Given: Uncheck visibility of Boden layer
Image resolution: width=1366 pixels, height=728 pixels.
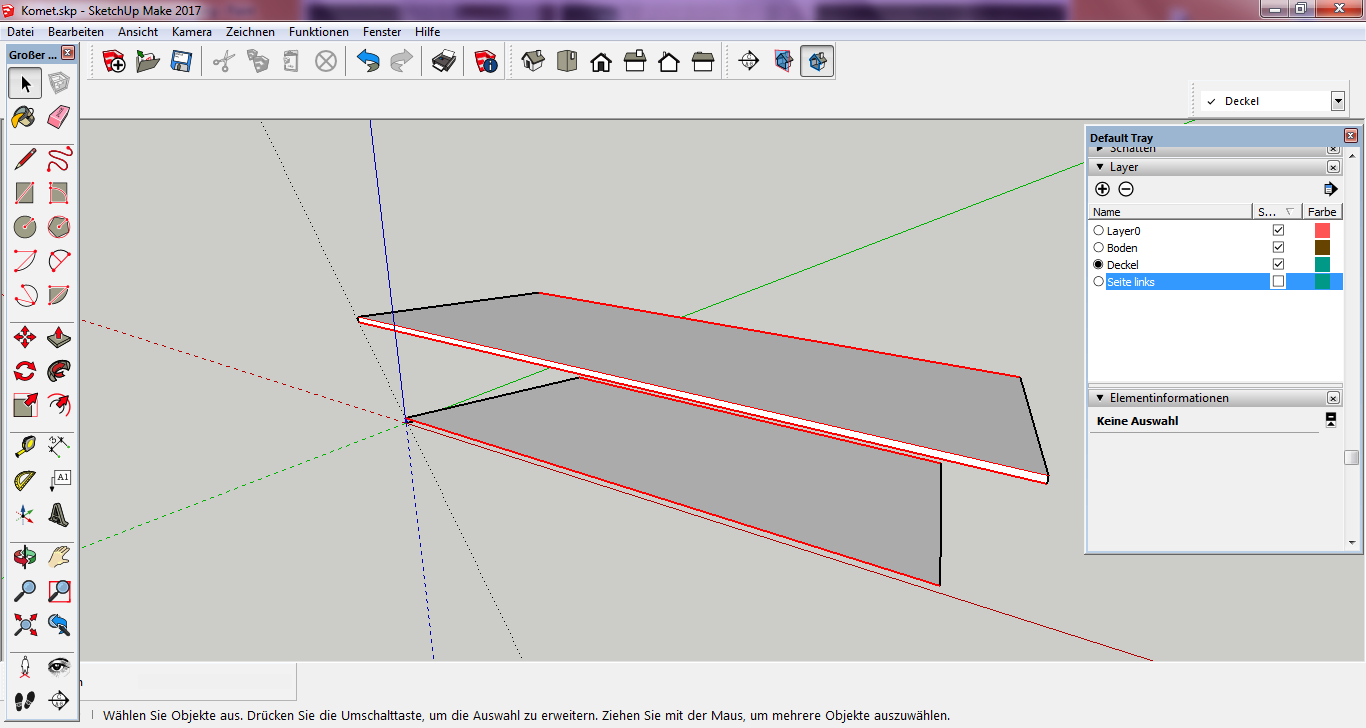Looking at the screenshot, I should coord(1278,247).
